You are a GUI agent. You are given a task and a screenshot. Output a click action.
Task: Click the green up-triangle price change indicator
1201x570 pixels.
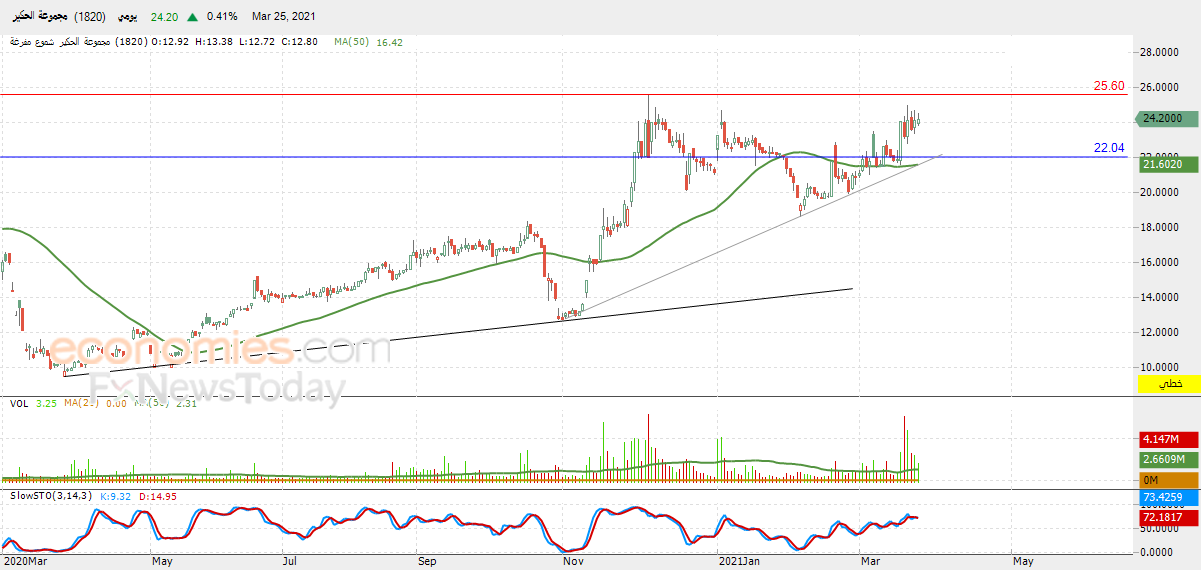192,17
